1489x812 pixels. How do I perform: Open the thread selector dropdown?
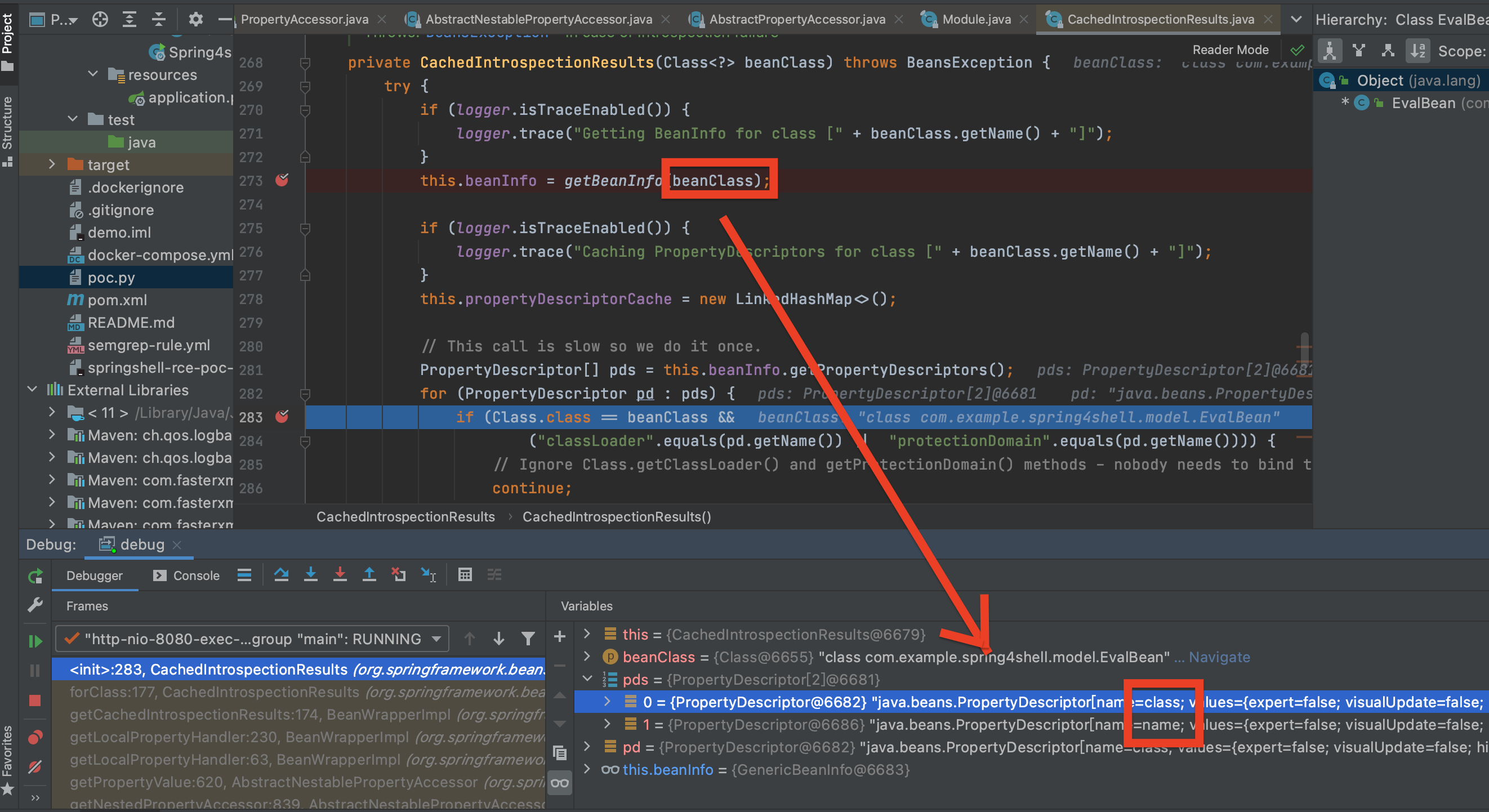coord(252,639)
